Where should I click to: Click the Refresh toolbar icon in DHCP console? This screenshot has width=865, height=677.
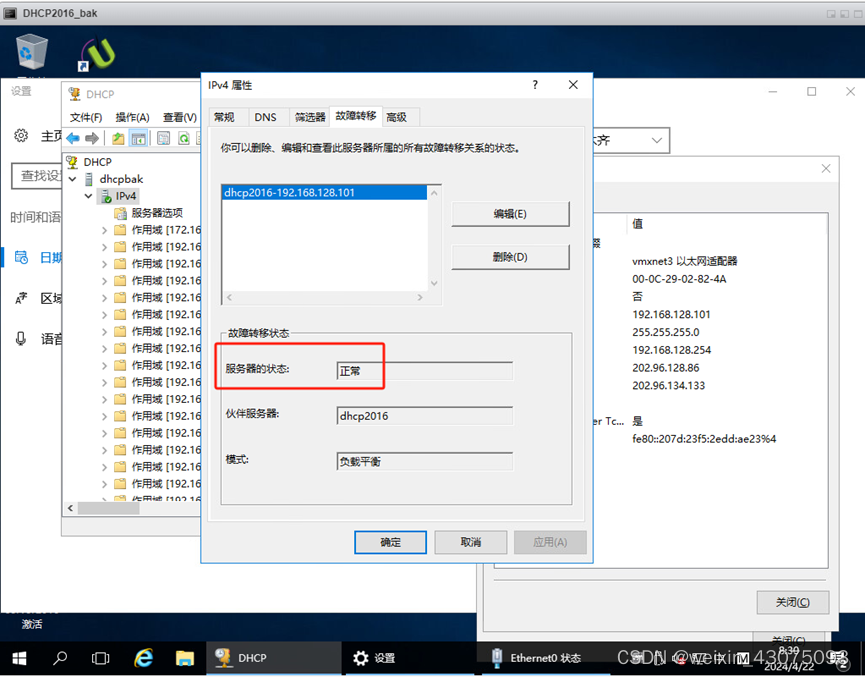184,138
